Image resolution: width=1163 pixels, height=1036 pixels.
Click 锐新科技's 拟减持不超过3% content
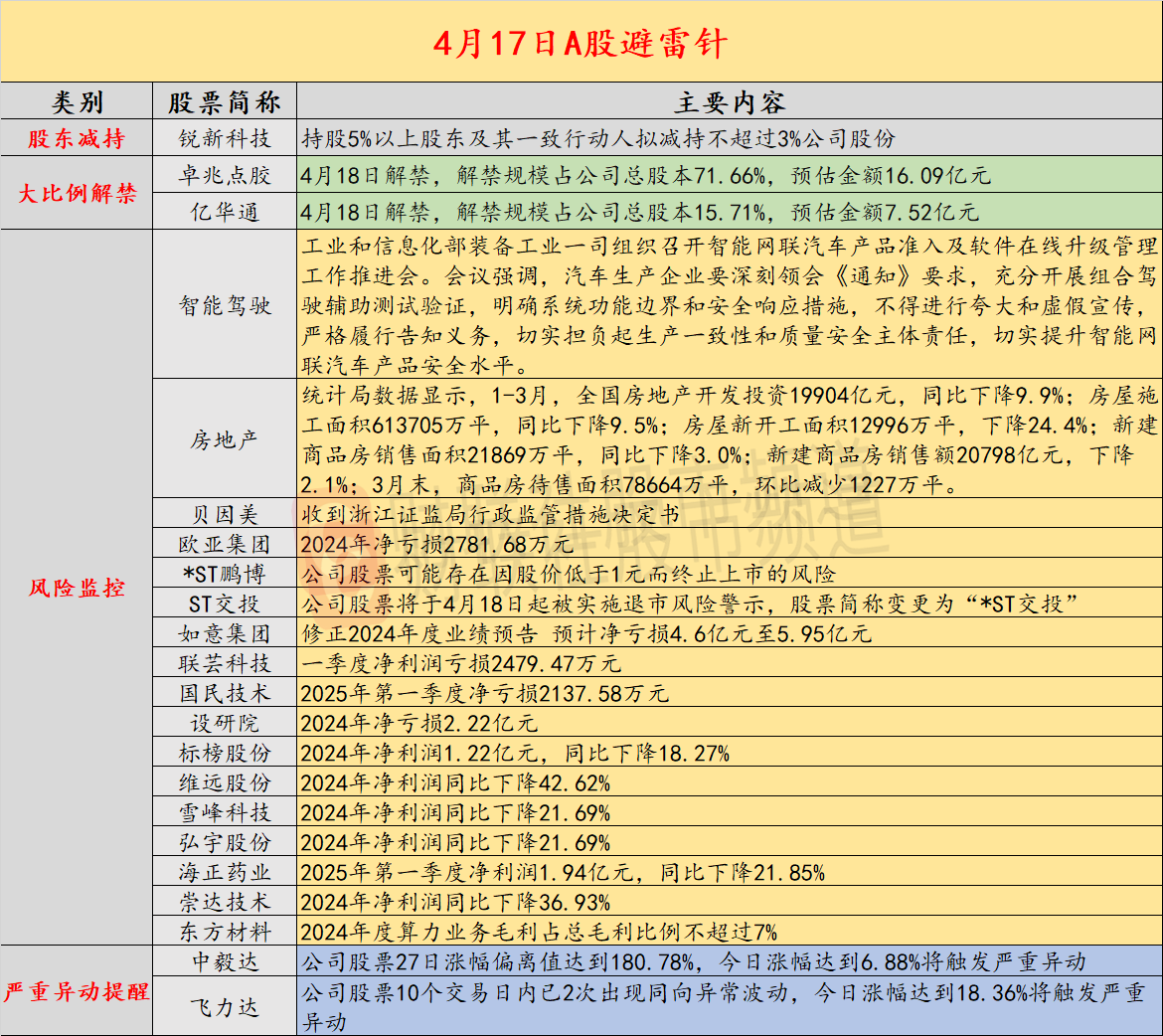[x=730, y=138]
